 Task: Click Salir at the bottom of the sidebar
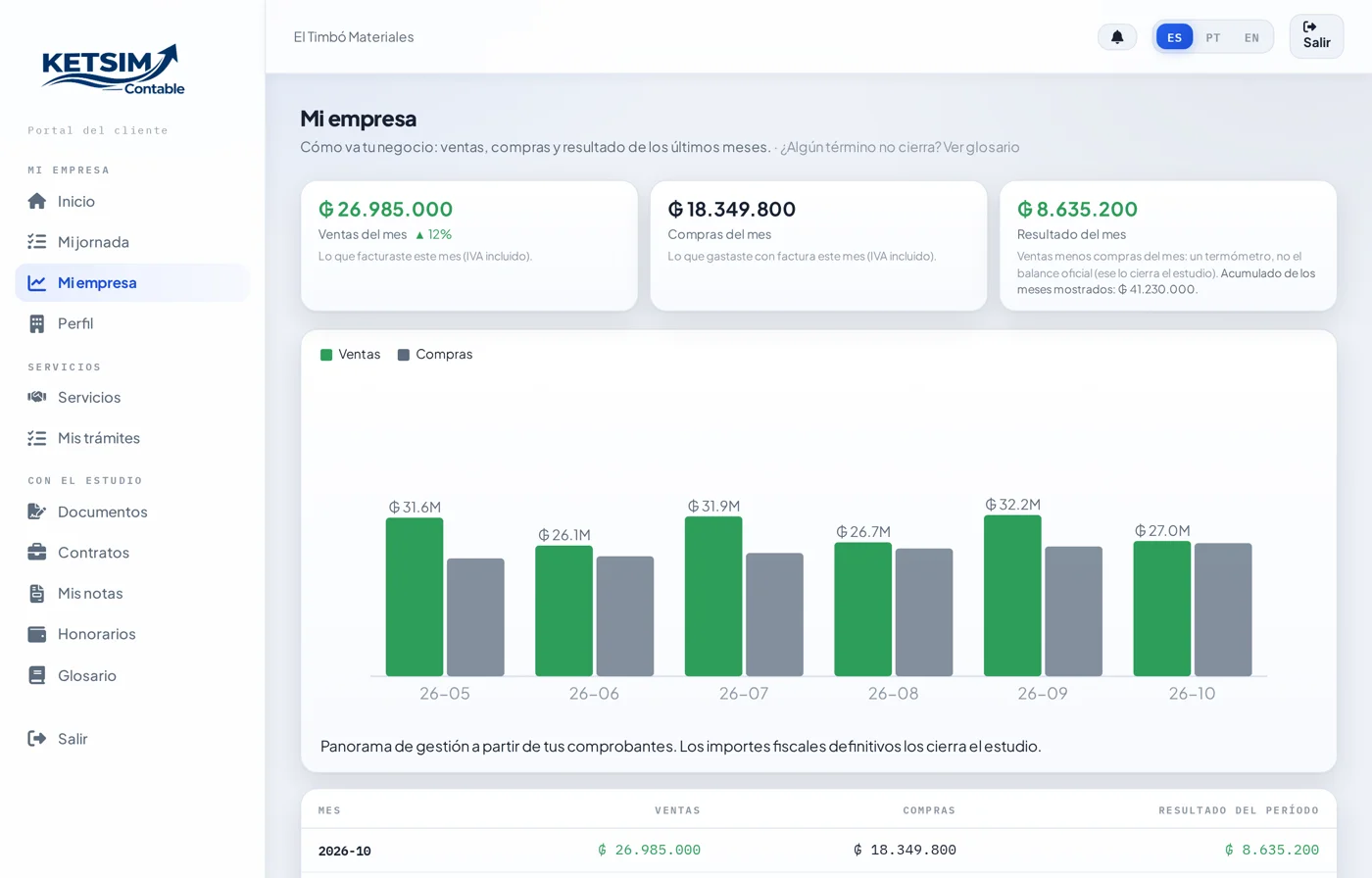click(132, 739)
